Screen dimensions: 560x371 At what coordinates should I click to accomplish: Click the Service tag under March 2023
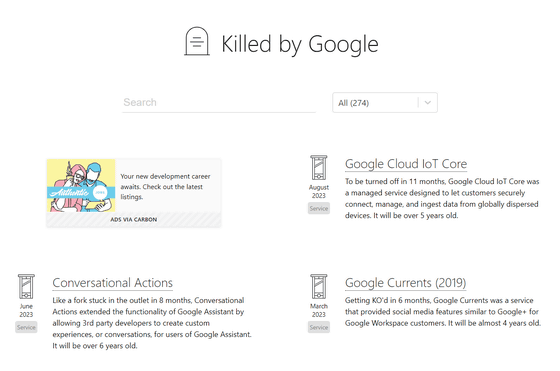coord(319,327)
